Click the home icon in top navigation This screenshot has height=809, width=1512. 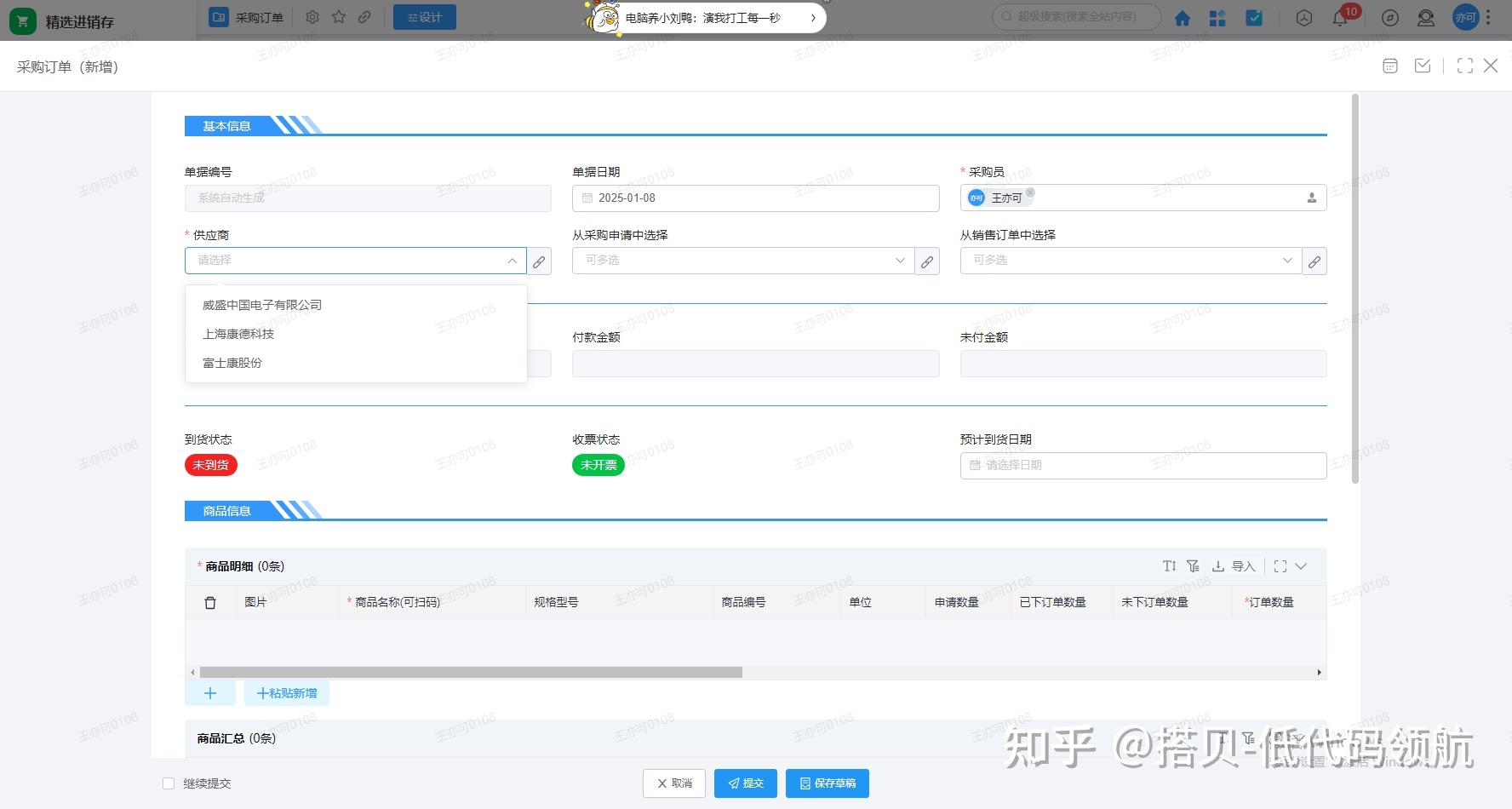coord(1183,17)
